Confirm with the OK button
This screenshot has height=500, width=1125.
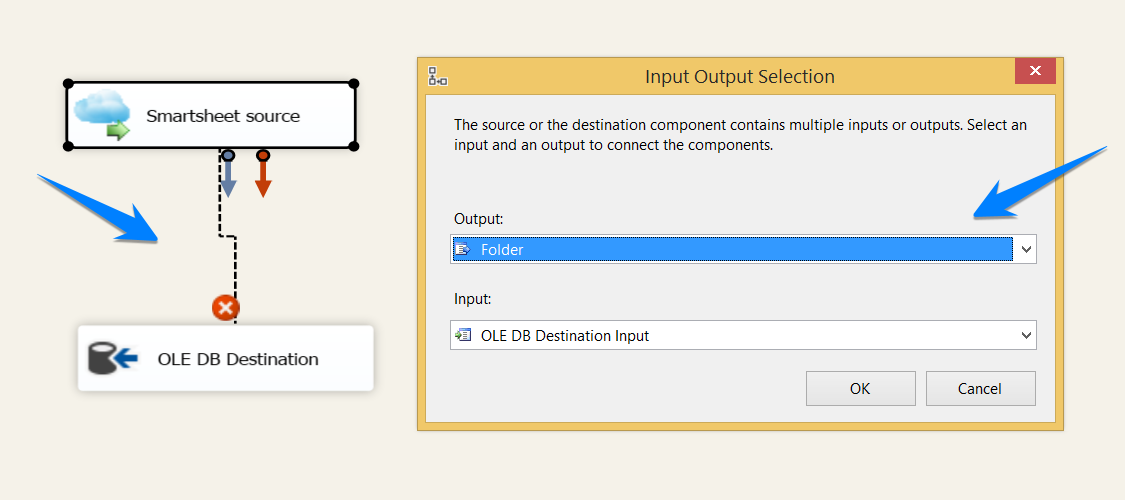[x=860, y=388]
